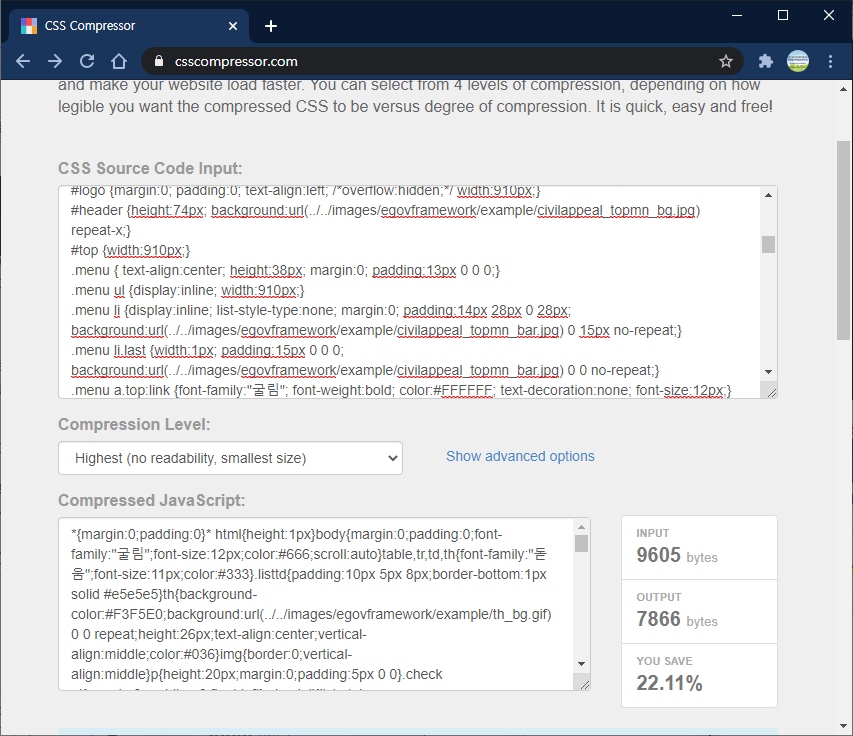Click the output textarea scroll-down arrow
The height and width of the screenshot is (736, 853).
click(581, 664)
